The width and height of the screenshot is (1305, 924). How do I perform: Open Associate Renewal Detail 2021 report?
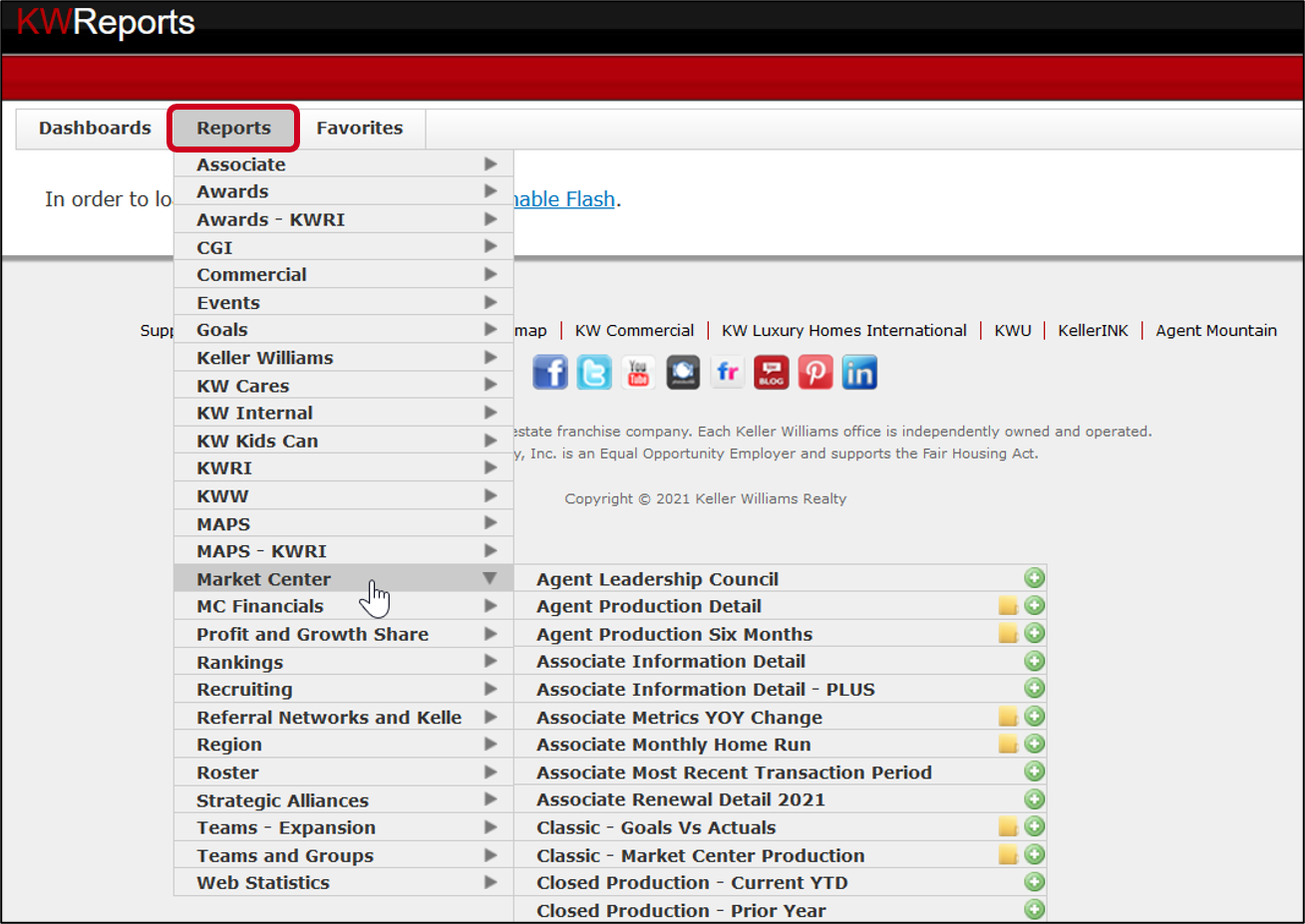pyautogui.click(x=681, y=799)
